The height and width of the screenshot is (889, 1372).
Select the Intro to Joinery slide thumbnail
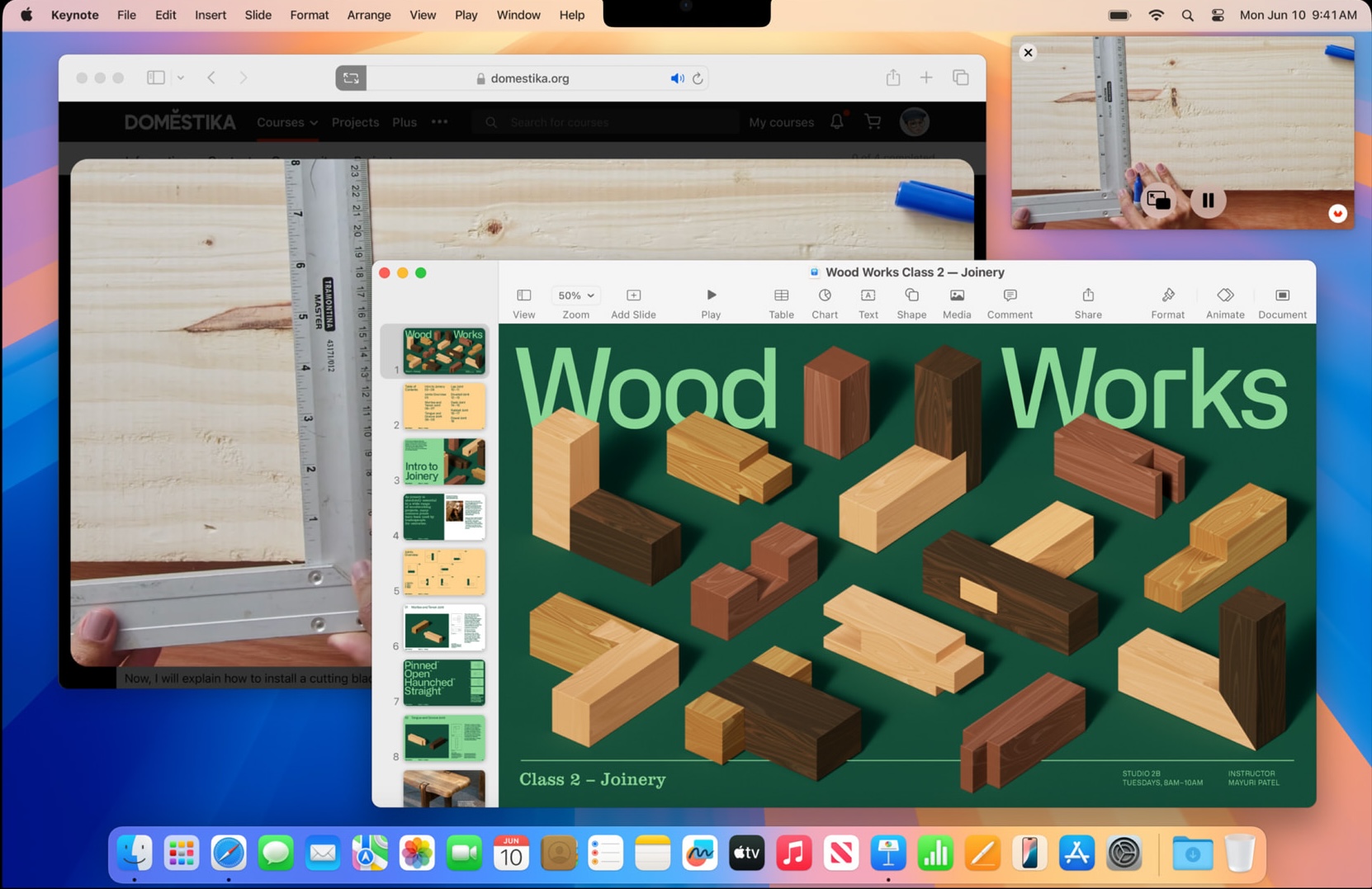[x=443, y=462]
